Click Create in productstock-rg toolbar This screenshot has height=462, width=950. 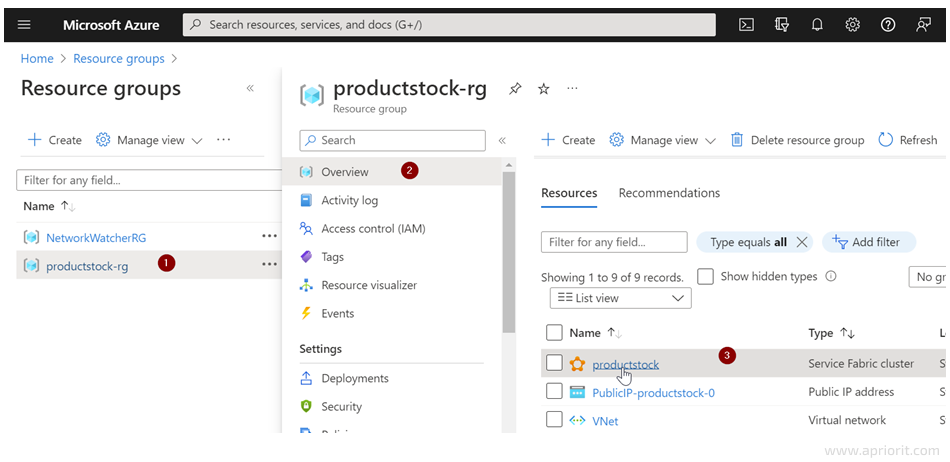point(568,140)
